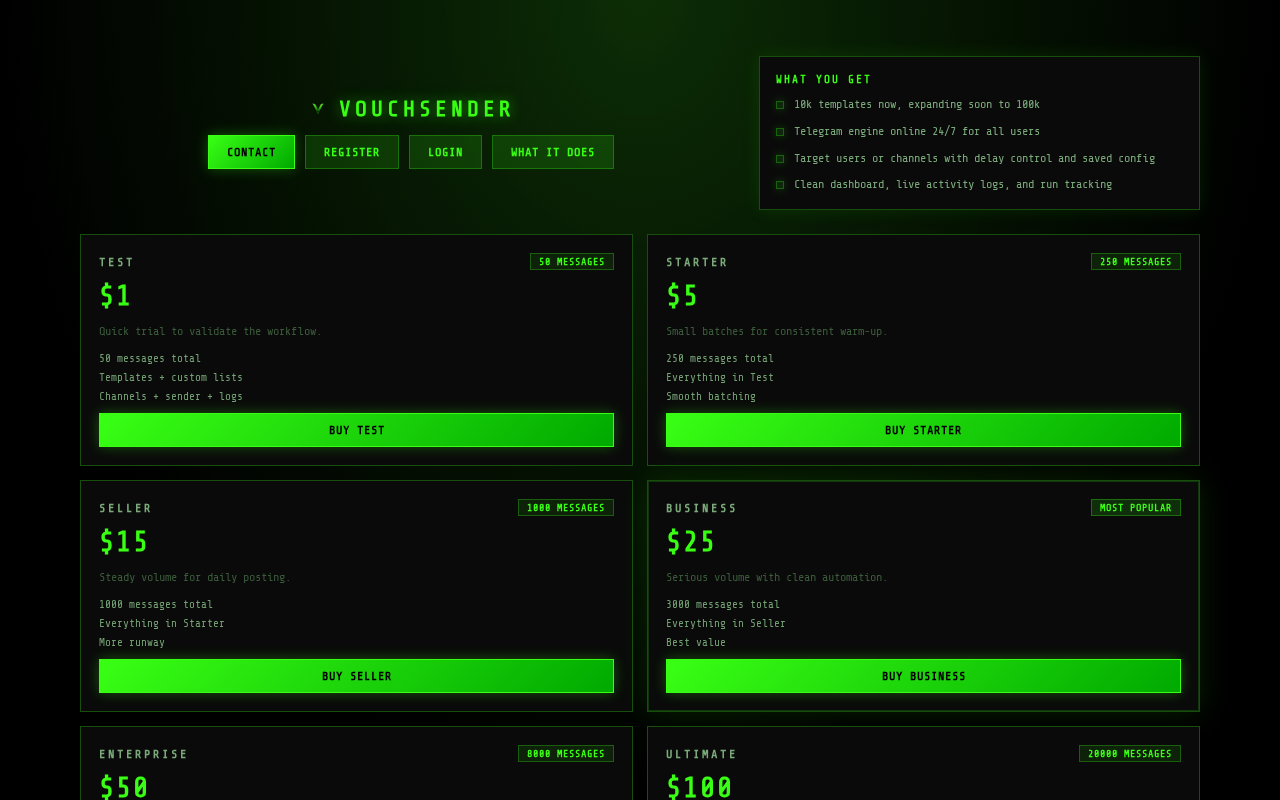This screenshot has height=800, width=1280.
Task: Click the STARTER plan title
Action: tap(697, 263)
